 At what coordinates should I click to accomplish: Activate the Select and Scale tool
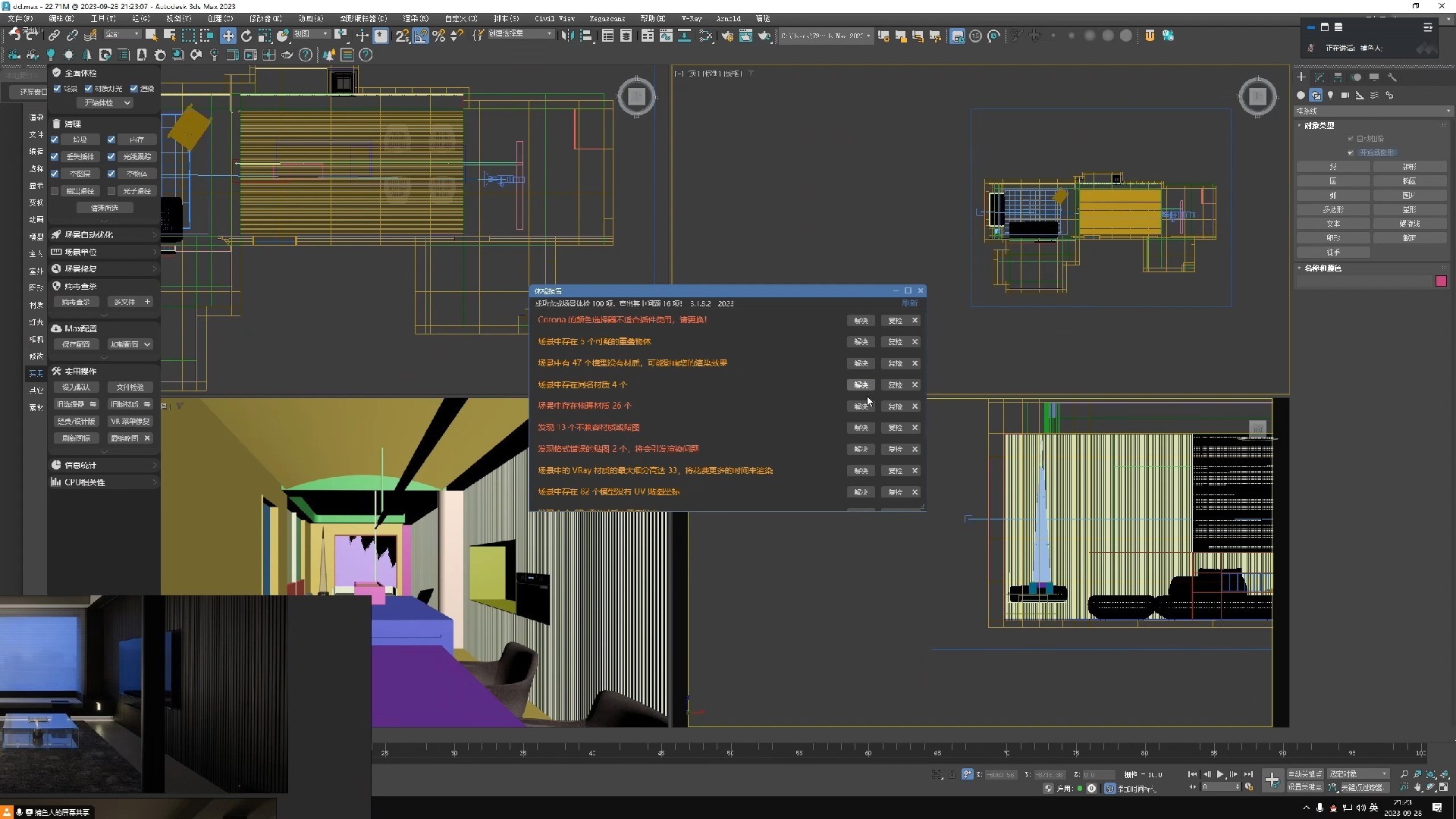coord(265,36)
